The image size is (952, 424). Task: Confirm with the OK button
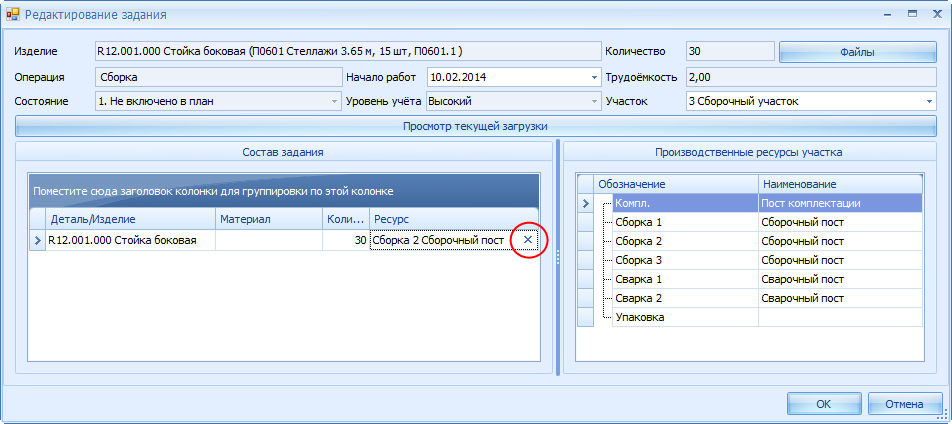click(x=824, y=404)
